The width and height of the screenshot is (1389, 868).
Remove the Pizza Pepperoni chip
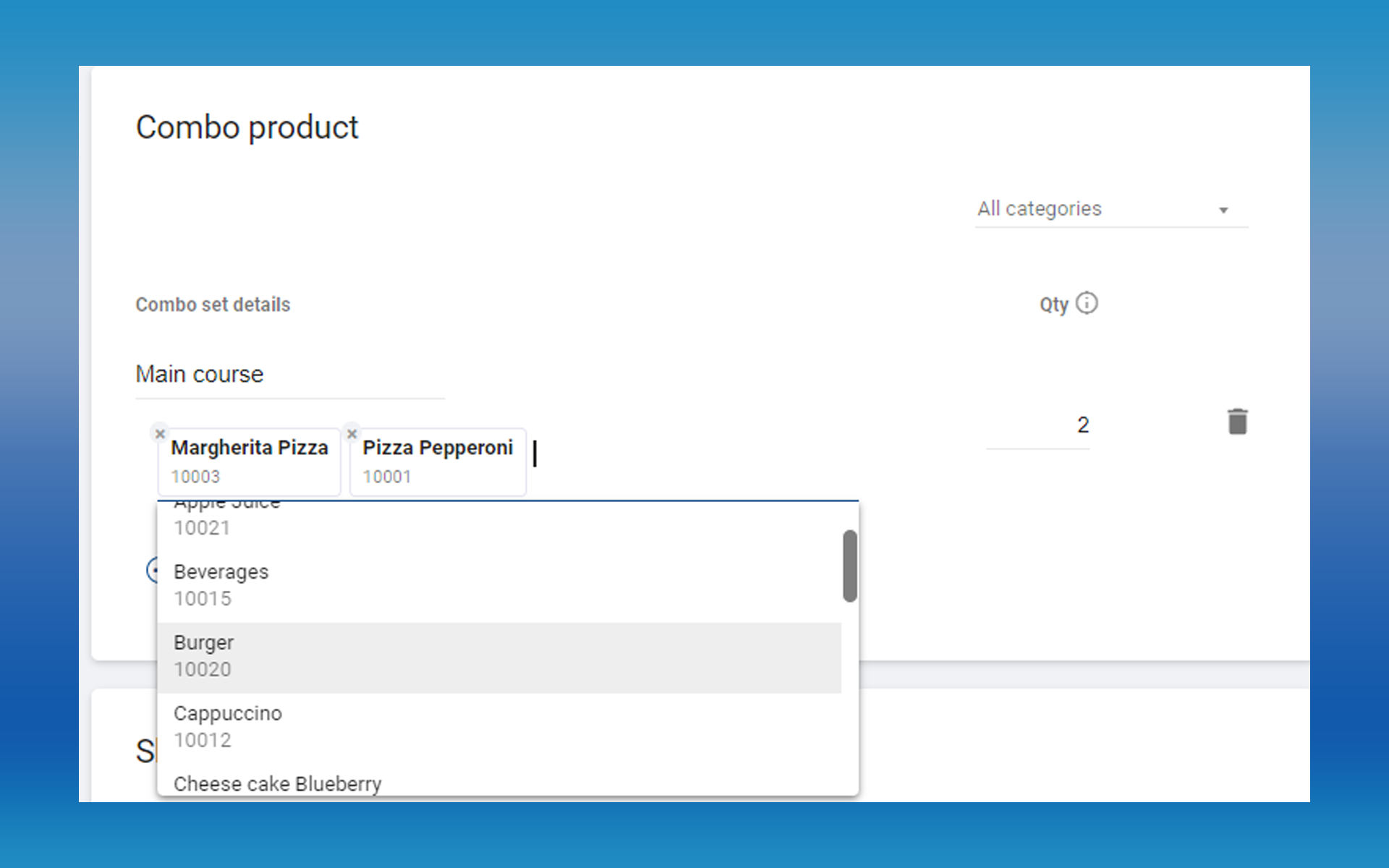click(352, 434)
